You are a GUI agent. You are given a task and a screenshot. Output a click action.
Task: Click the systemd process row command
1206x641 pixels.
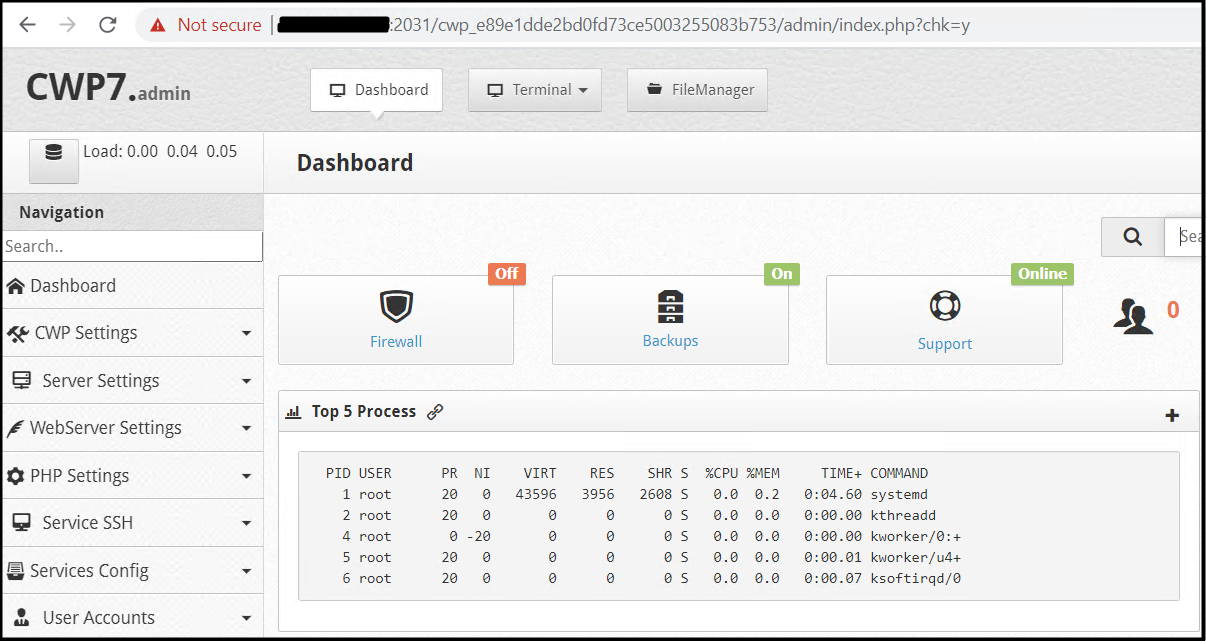click(899, 494)
